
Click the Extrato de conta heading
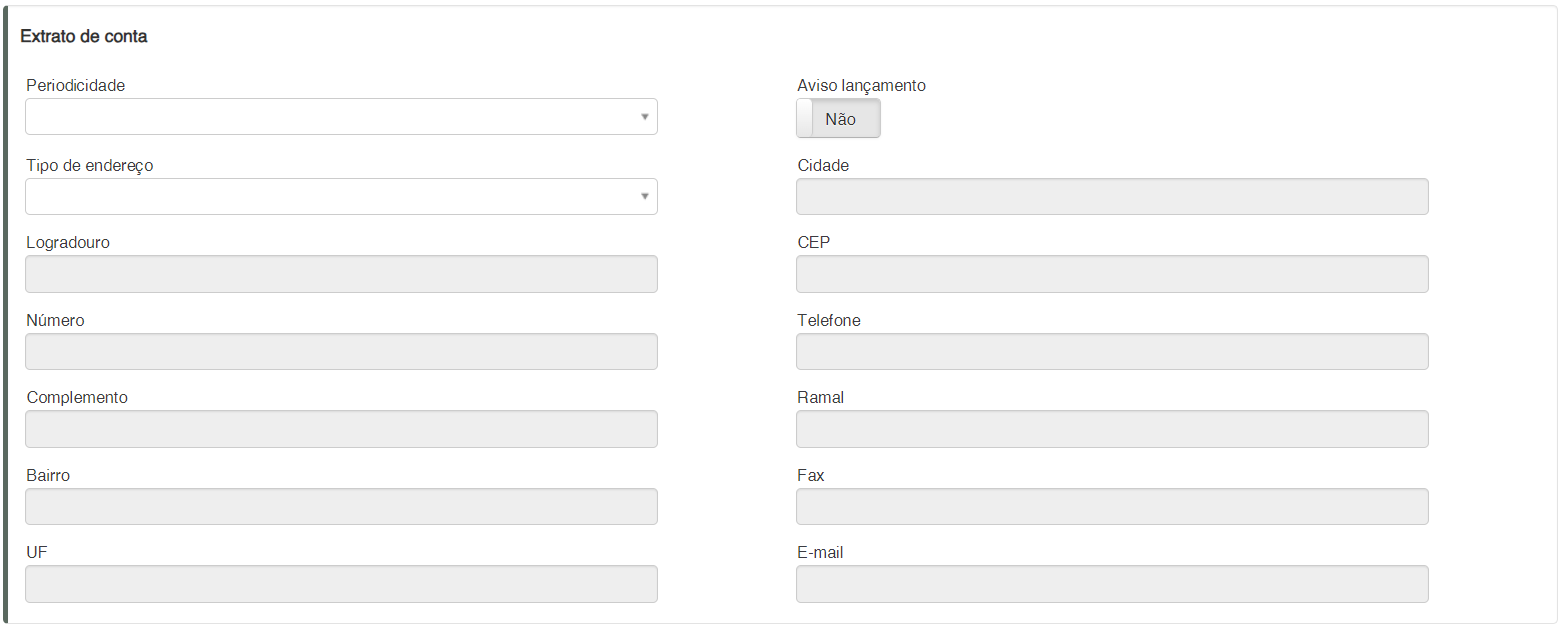point(84,36)
